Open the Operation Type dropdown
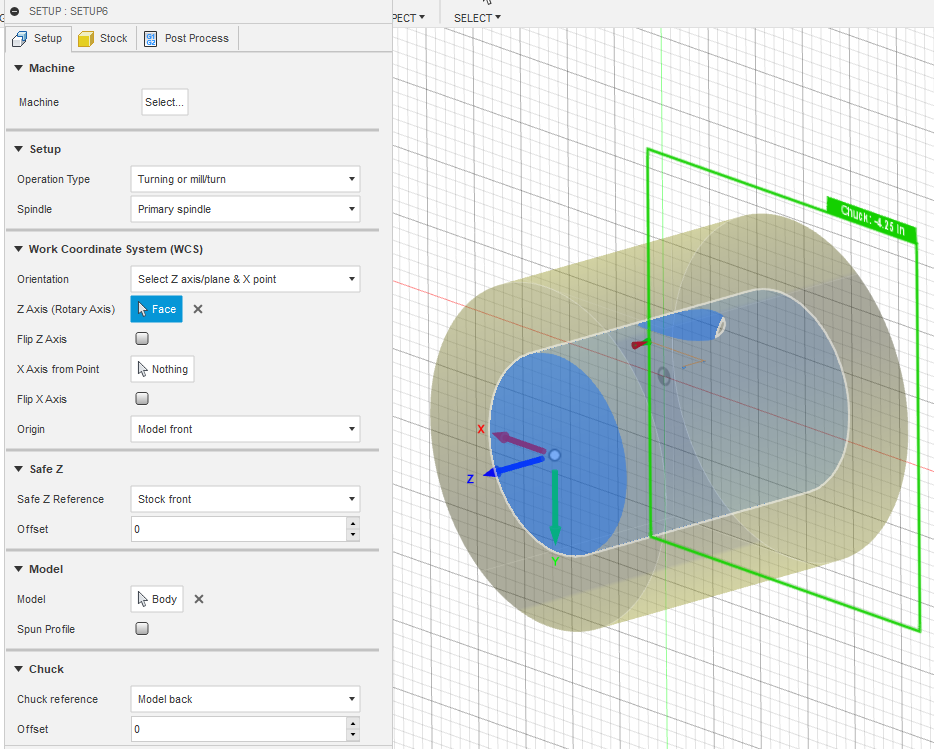This screenshot has height=749, width=934. (x=245, y=179)
